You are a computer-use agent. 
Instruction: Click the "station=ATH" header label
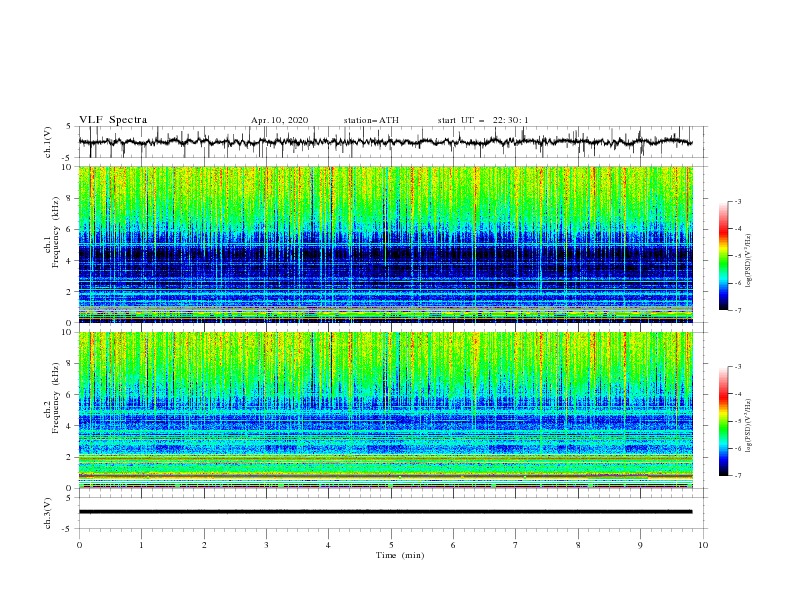pyautogui.click(x=371, y=120)
